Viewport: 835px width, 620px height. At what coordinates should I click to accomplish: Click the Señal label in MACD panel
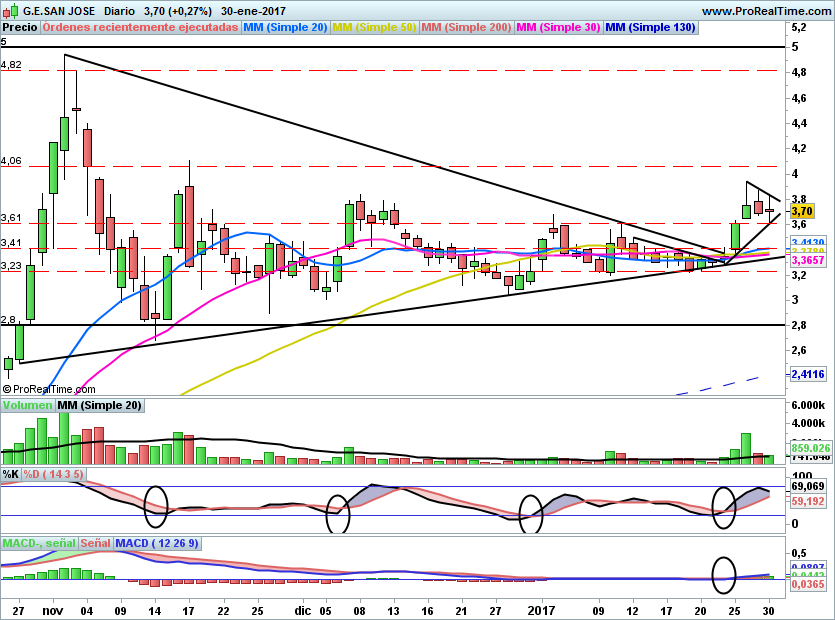(x=95, y=543)
